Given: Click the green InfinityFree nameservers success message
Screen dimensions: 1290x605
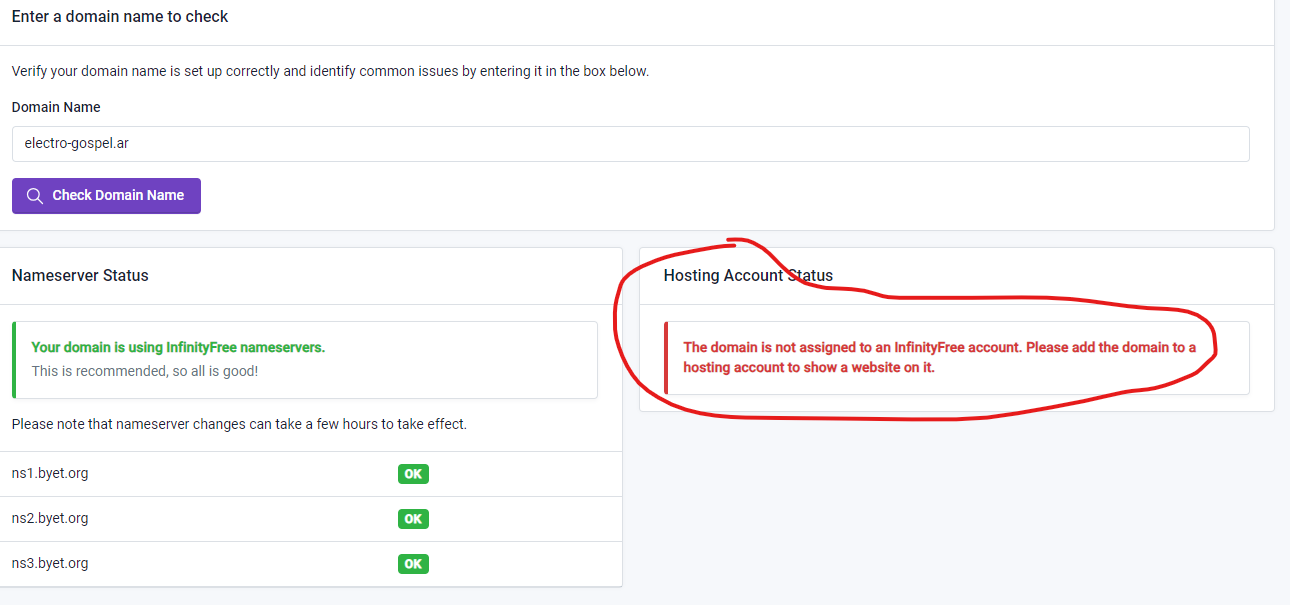Looking at the screenshot, I should coord(178,347).
